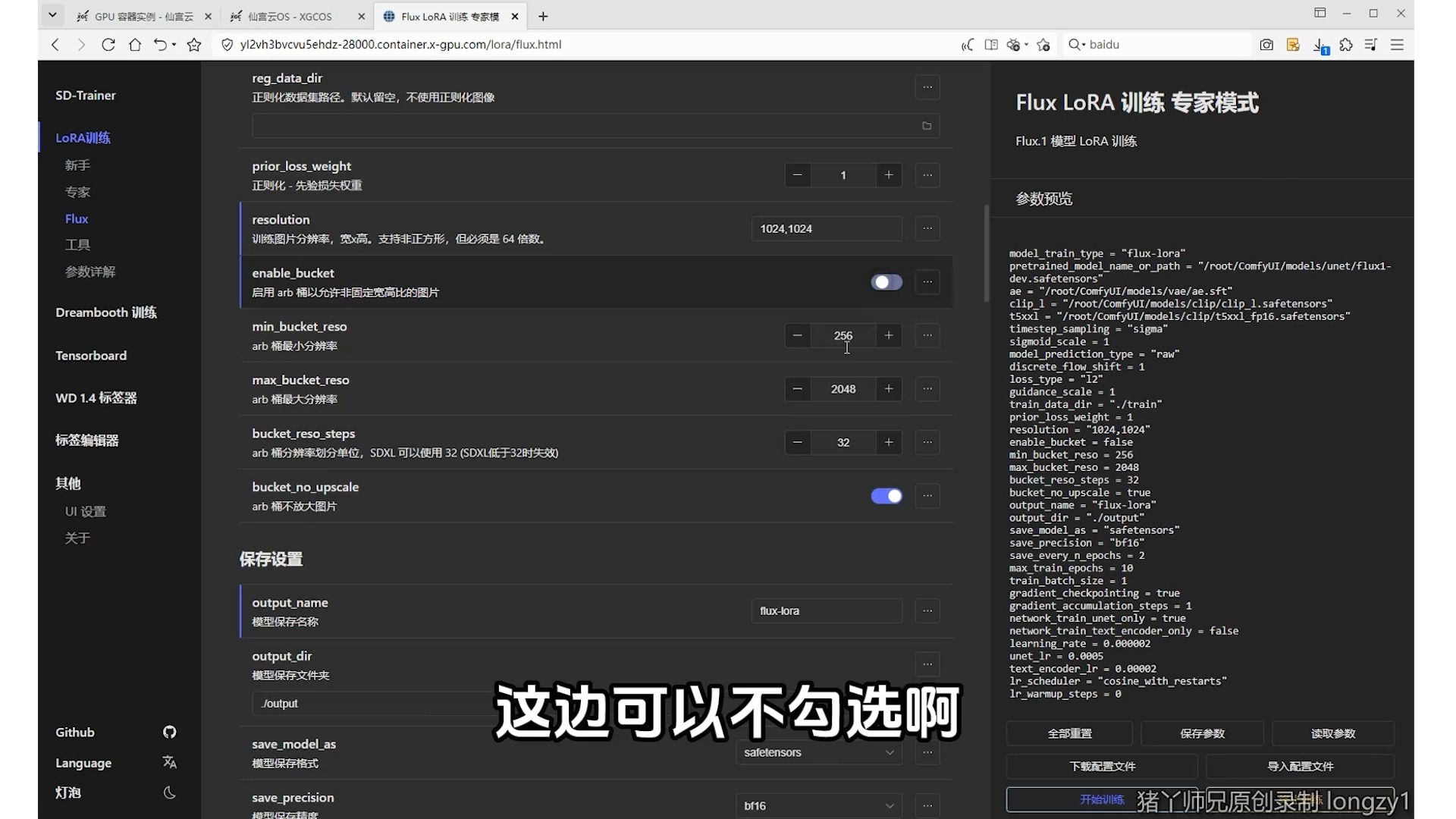Click 全部重置 button
Viewport: 1456px width, 819px height.
(1069, 733)
